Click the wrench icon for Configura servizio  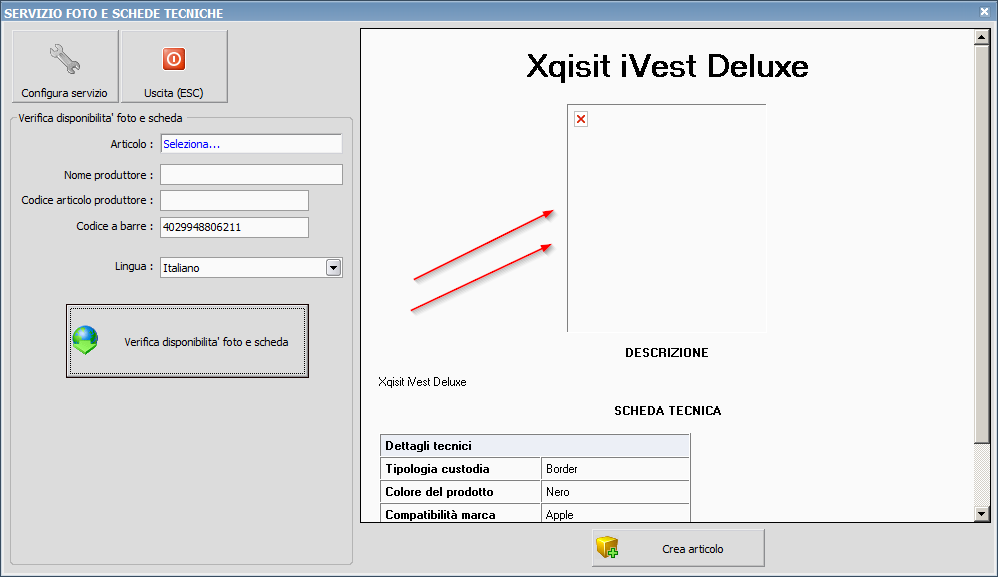click(x=65, y=59)
